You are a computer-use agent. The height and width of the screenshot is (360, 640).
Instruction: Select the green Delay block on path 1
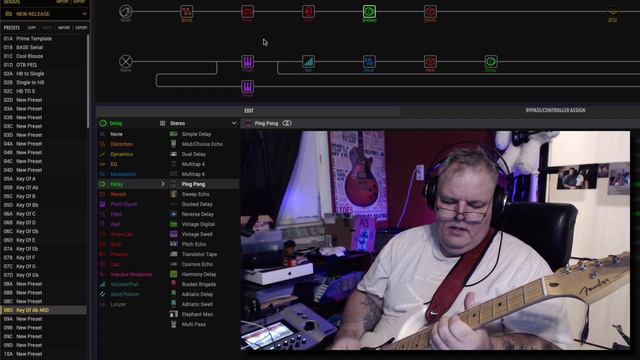369,11
